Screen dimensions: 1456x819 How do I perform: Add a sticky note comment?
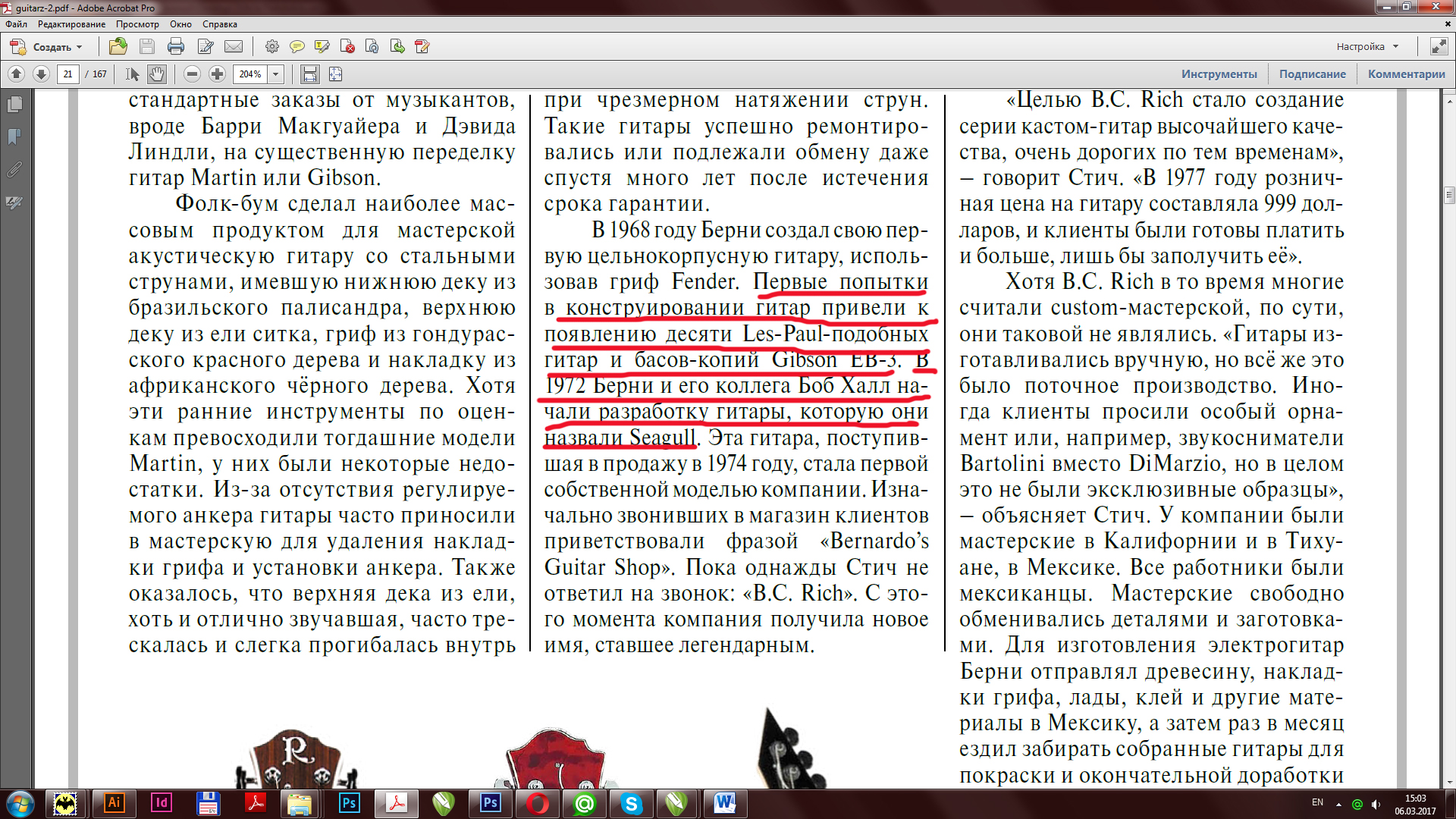tap(297, 47)
